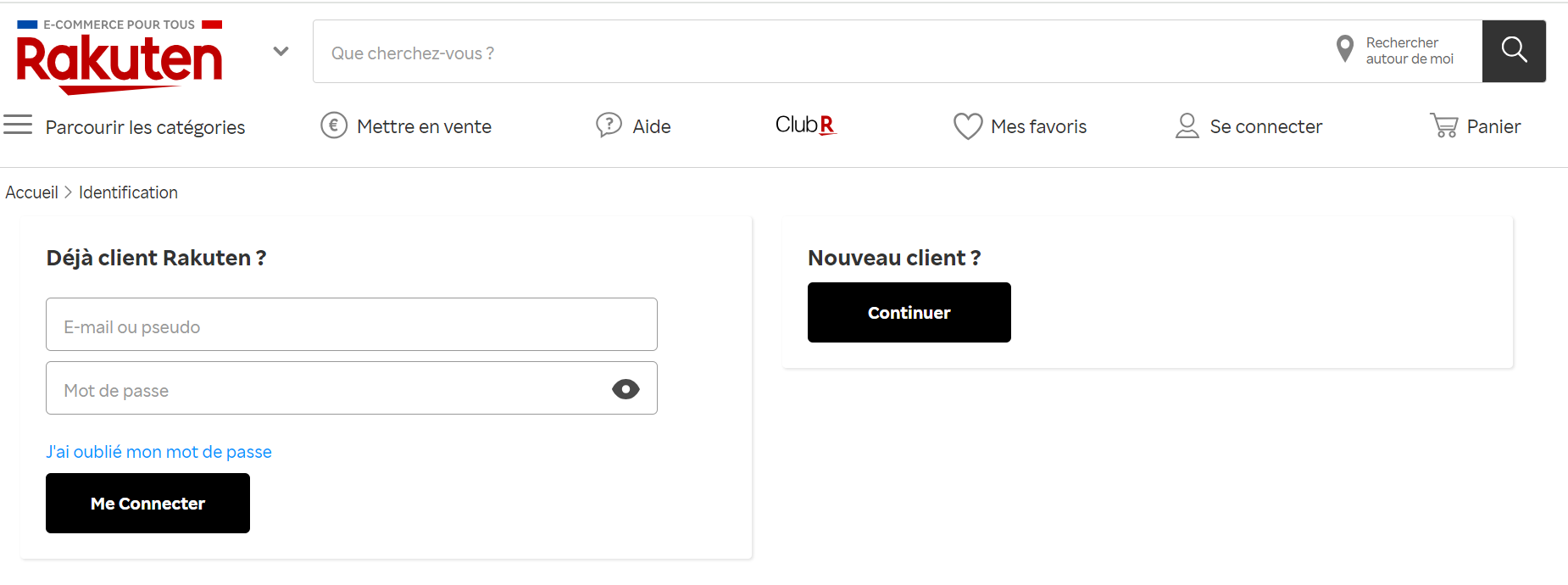Click the location pin icon
The height and width of the screenshot is (585, 1568).
(x=1344, y=49)
